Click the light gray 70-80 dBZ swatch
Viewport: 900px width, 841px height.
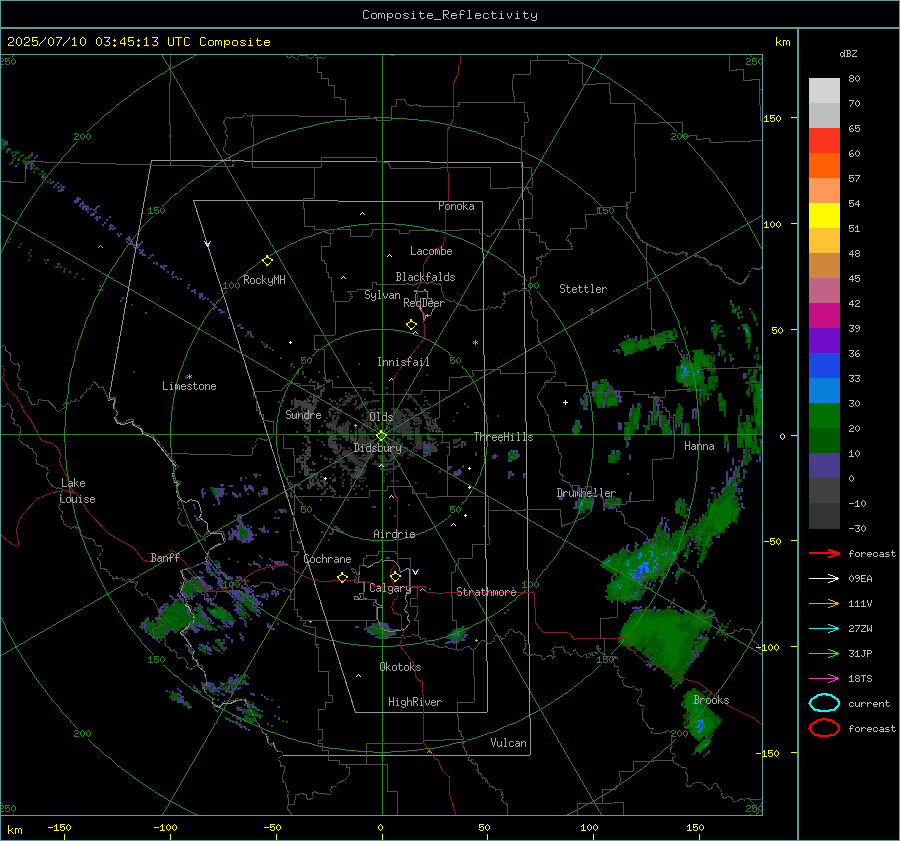point(824,91)
